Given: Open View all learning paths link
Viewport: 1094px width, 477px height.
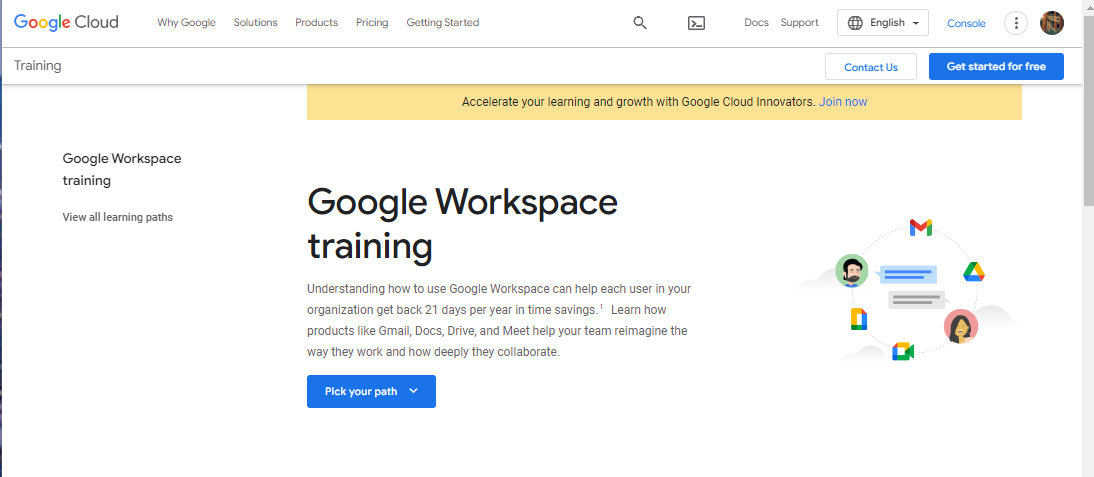Looking at the screenshot, I should [118, 217].
